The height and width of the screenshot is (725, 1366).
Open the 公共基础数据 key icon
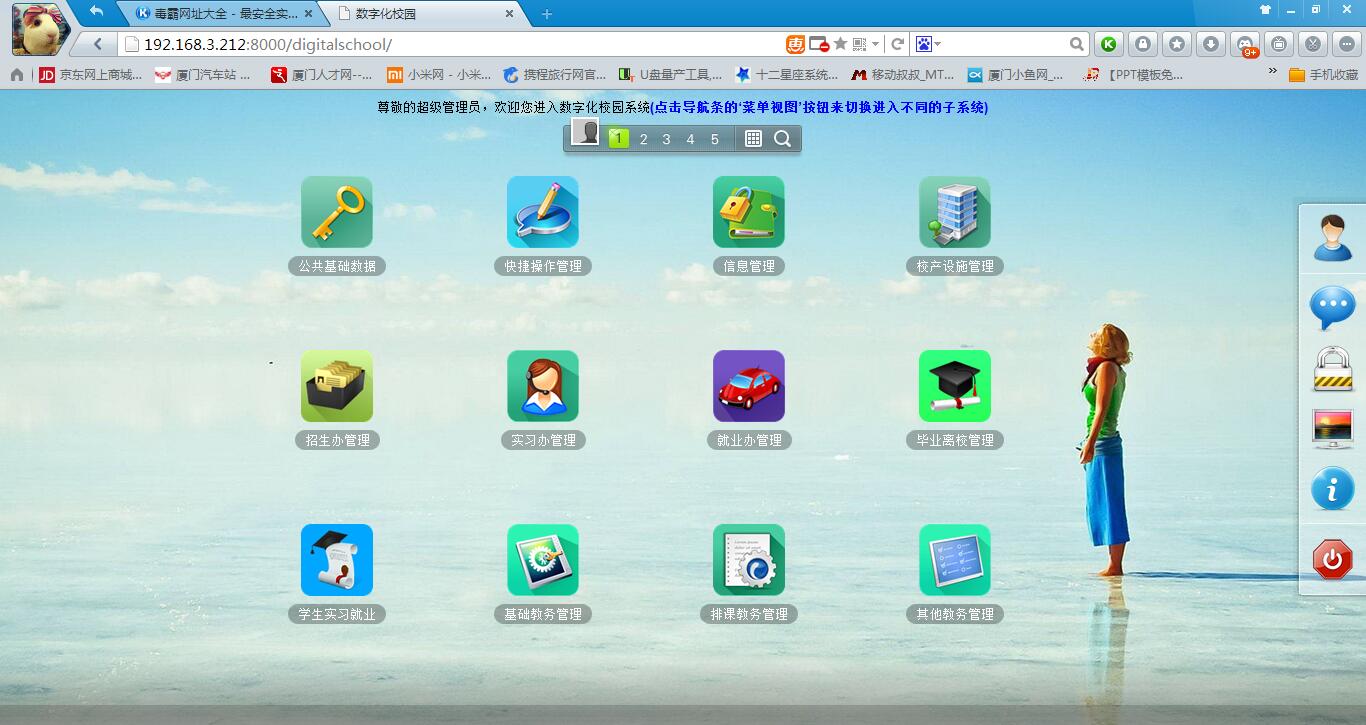pos(336,212)
